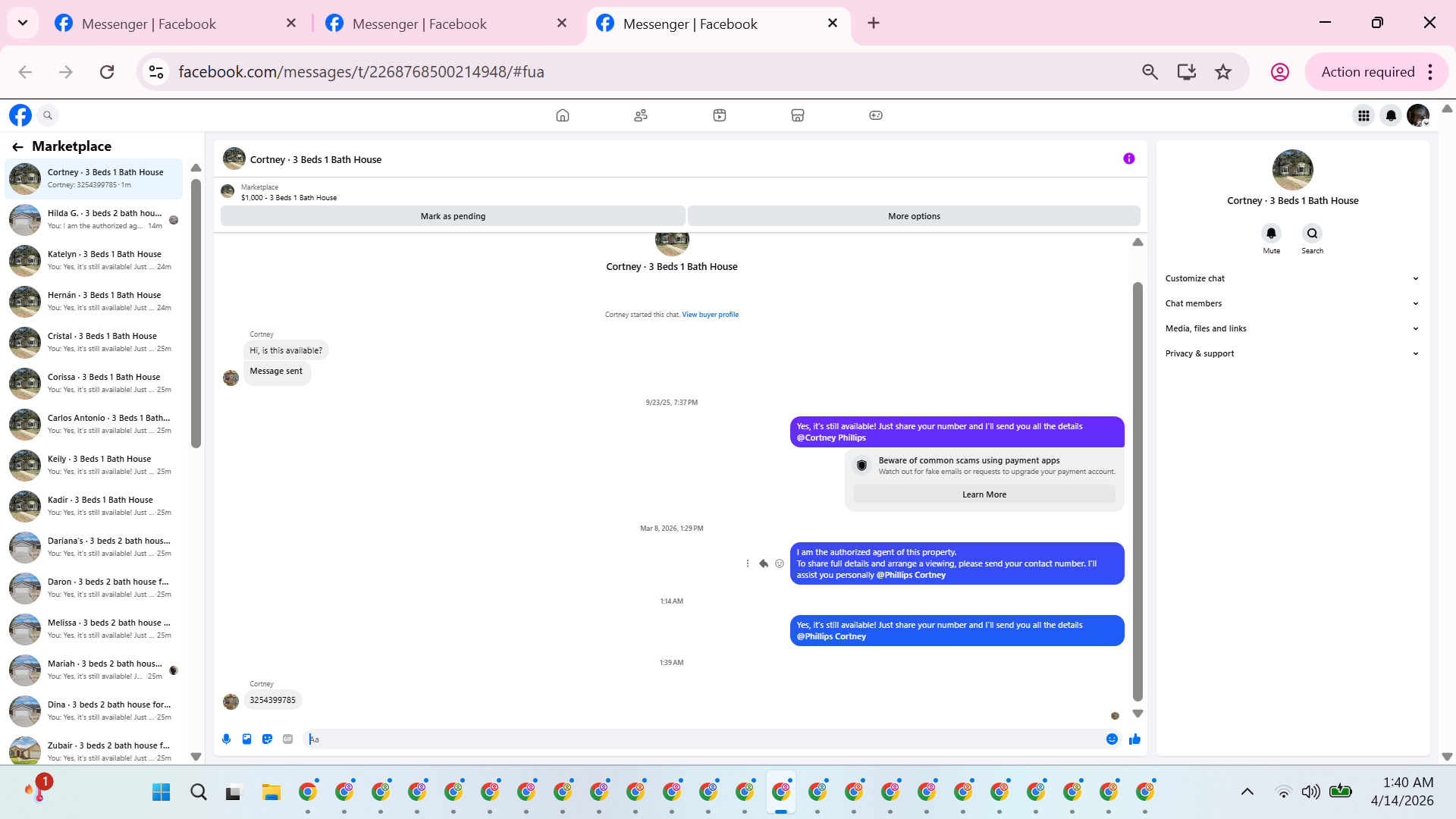1456x819 pixels.
Task: Open the View buyer profile link
Action: point(710,315)
